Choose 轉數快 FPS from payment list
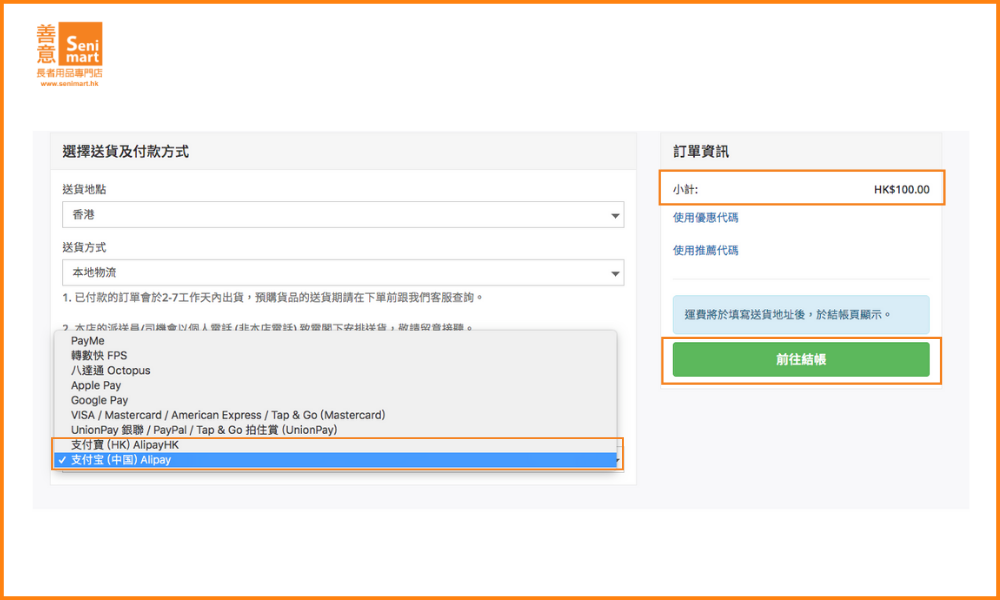Viewport: 1000px width, 600px height. pyautogui.click(x=99, y=356)
